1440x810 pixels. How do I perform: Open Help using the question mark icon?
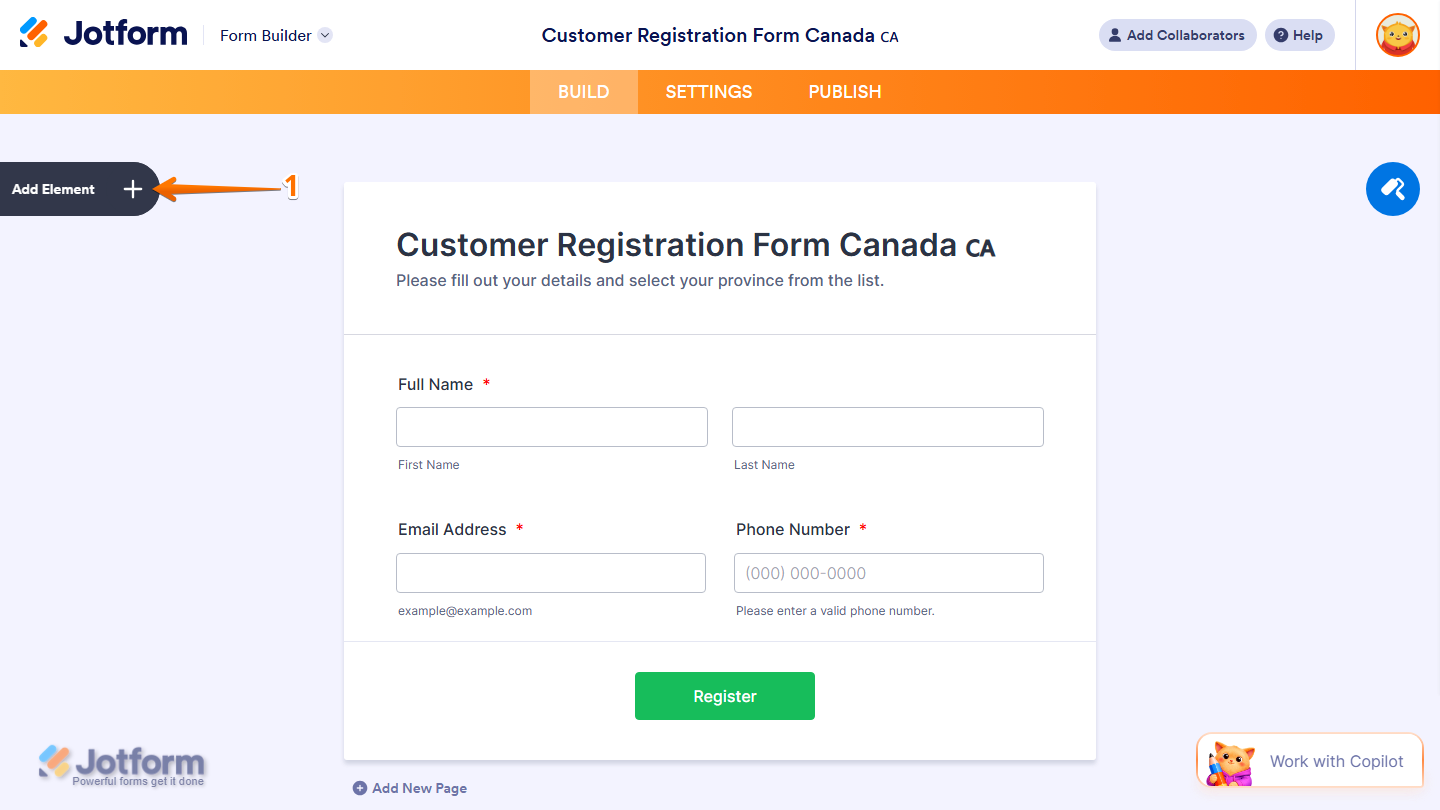tap(1282, 35)
